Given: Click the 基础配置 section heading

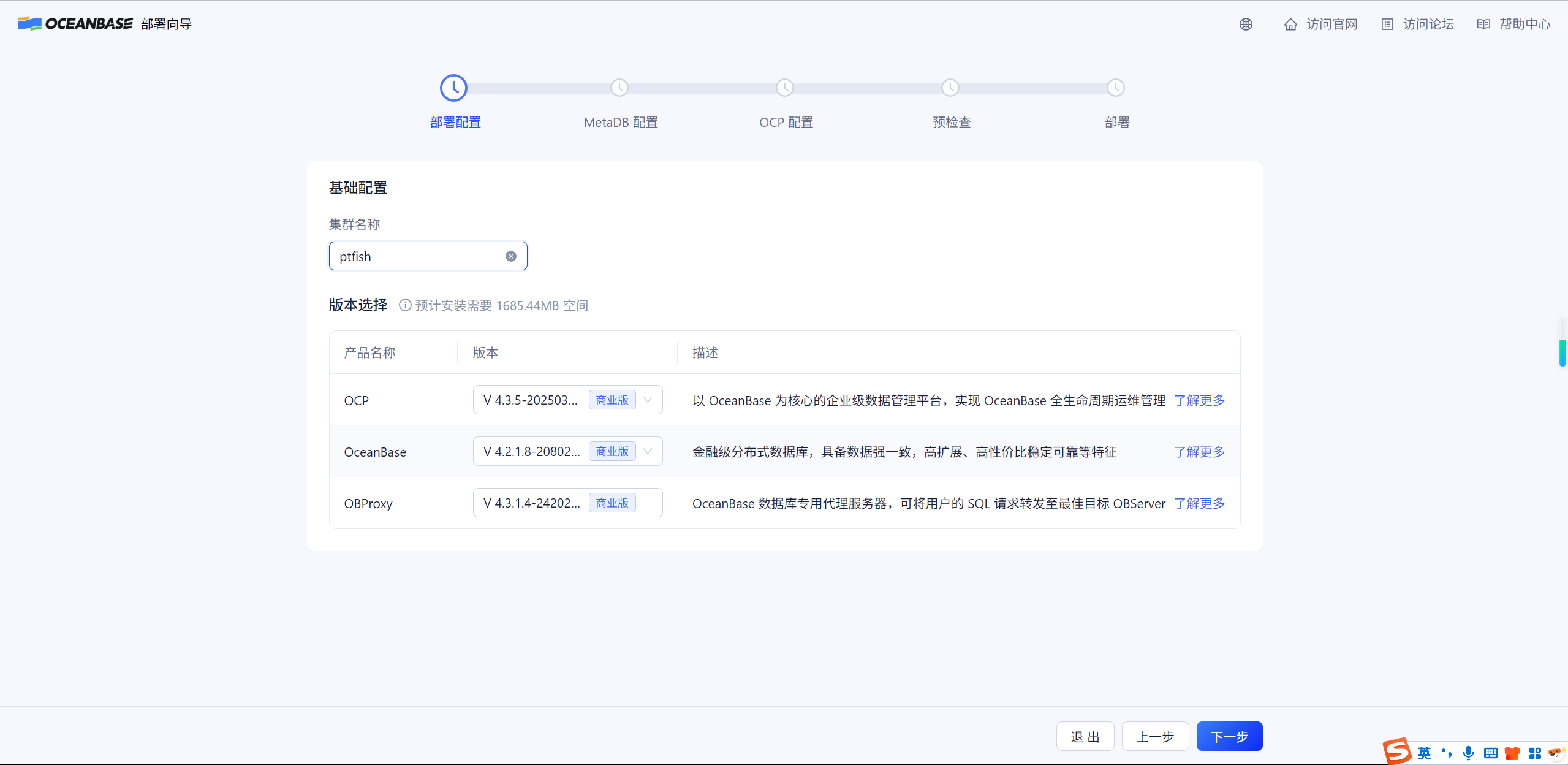Looking at the screenshot, I should click(x=358, y=188).
